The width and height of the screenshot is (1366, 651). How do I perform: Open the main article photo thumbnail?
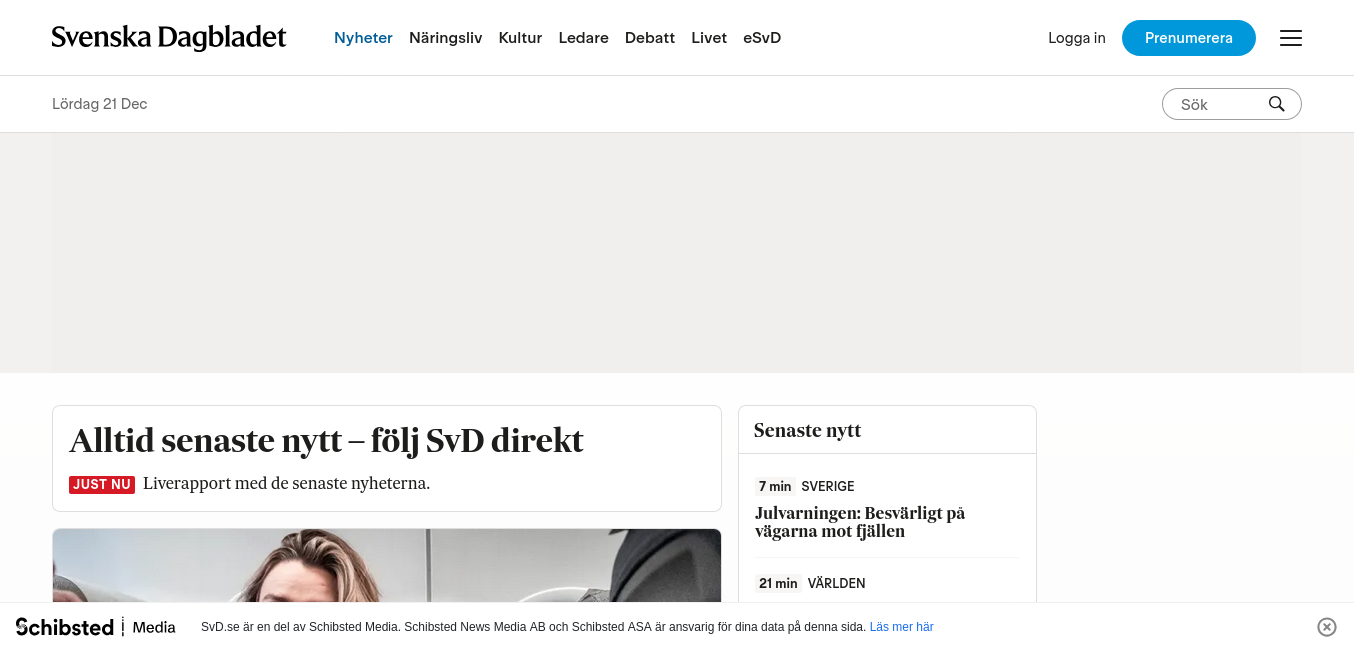[x=387, y=565]
